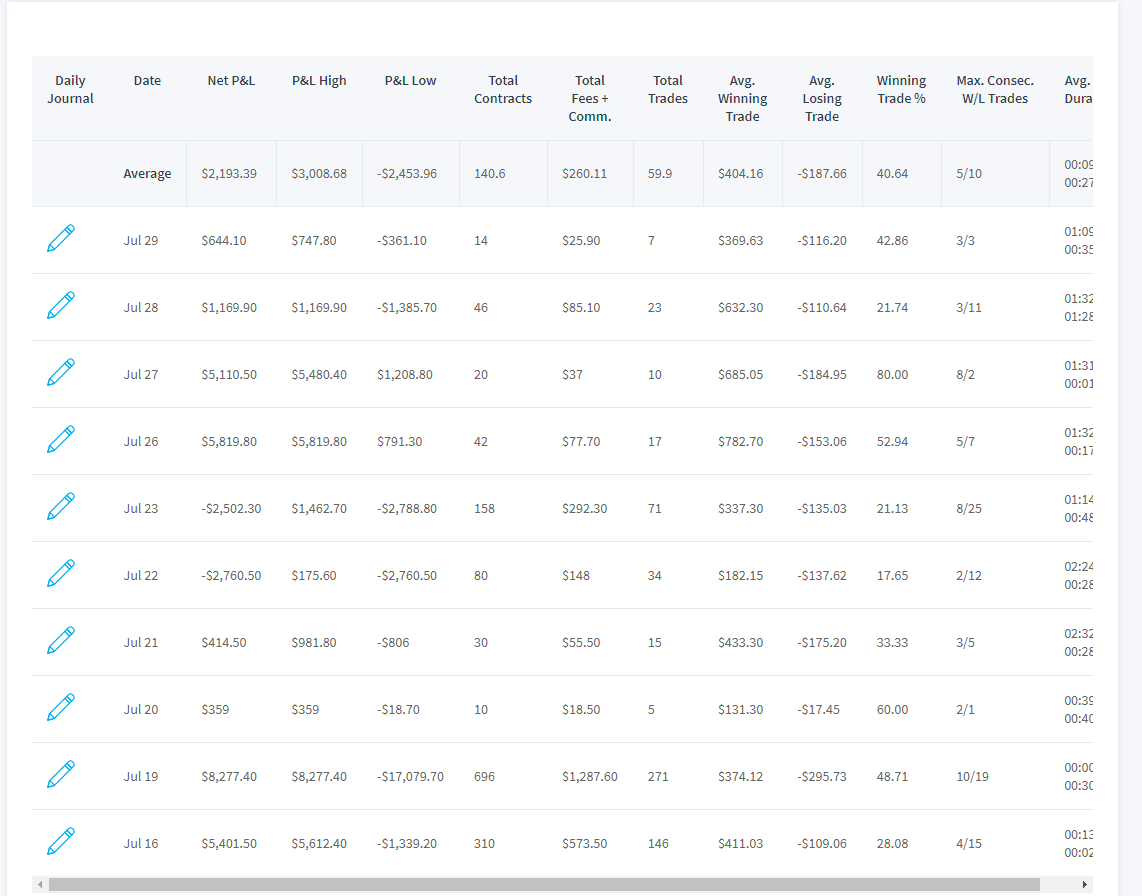
Task: Open the pencil icon for Jul 21
Action: [x=61, y=640]
